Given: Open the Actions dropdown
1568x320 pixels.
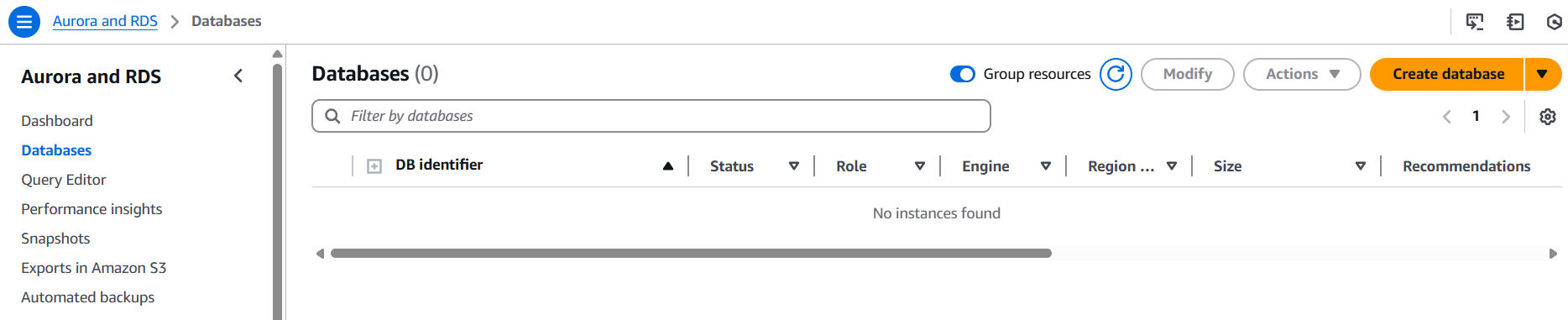Looking at the screenshot, I should click(1302, 74).
